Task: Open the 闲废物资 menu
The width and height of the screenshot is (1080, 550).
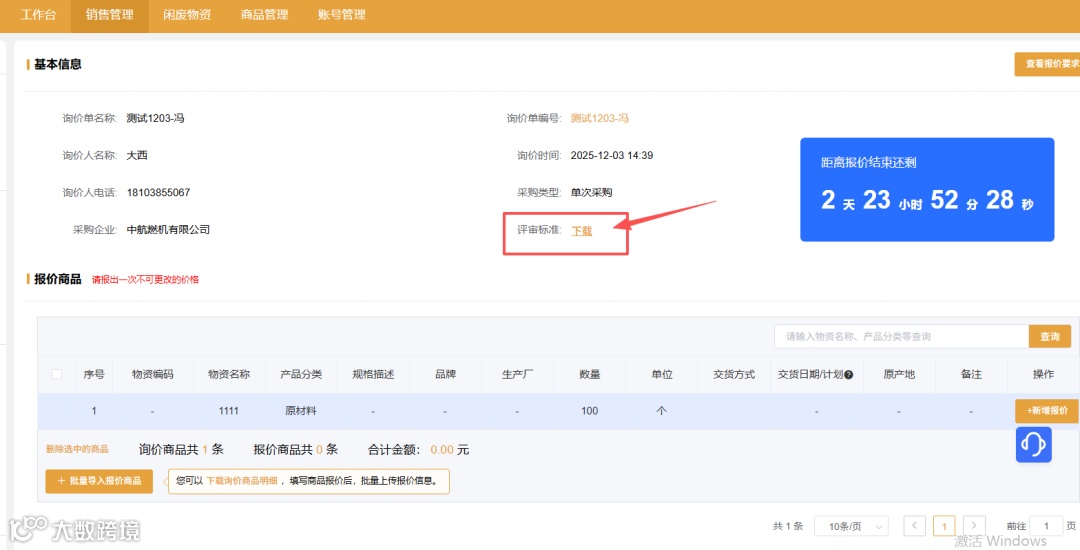Action: click(x=187, y=14)
